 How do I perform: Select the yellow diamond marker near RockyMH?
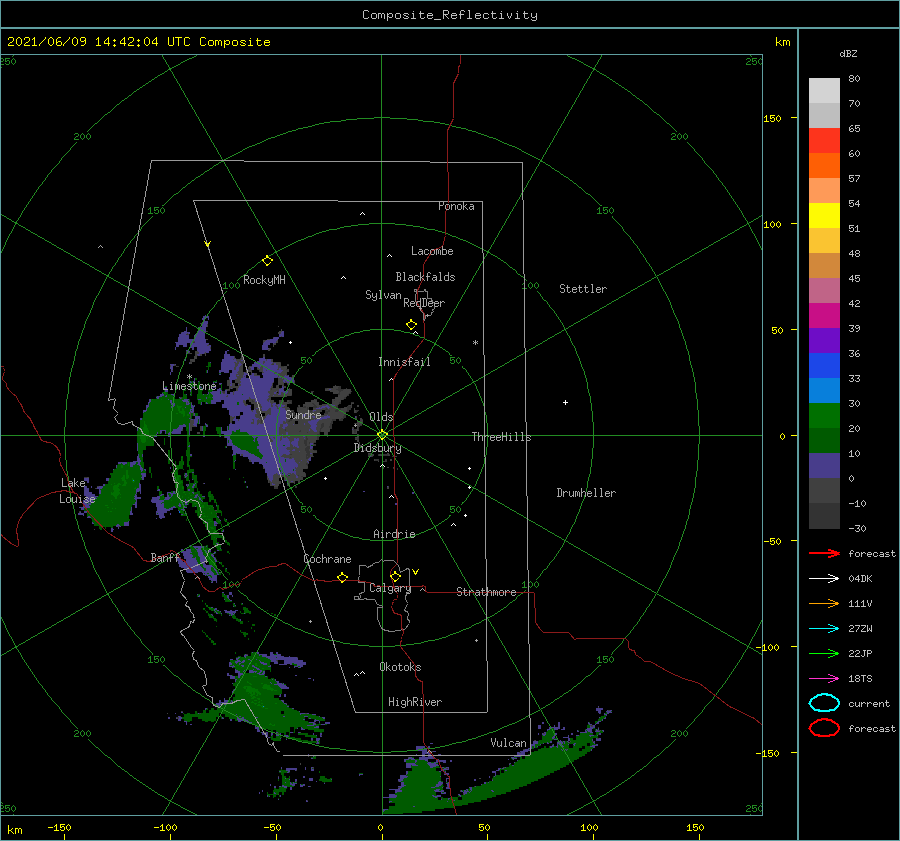(267, 261)
